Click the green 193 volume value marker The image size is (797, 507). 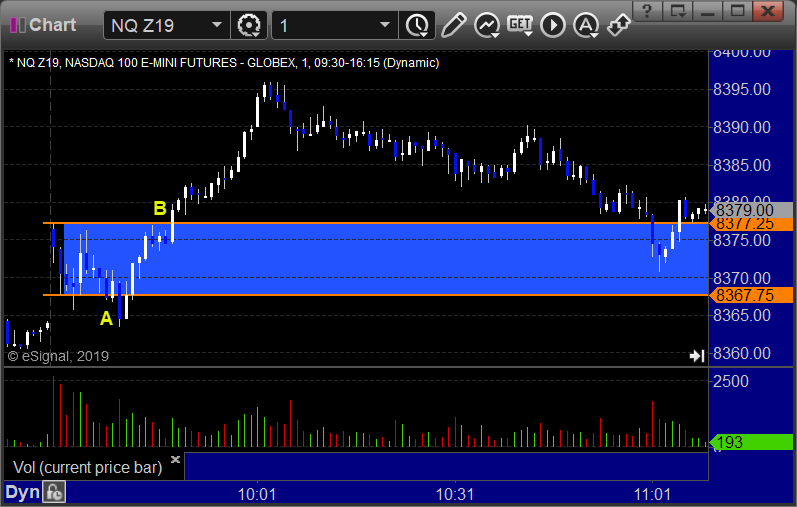[751, 442]
